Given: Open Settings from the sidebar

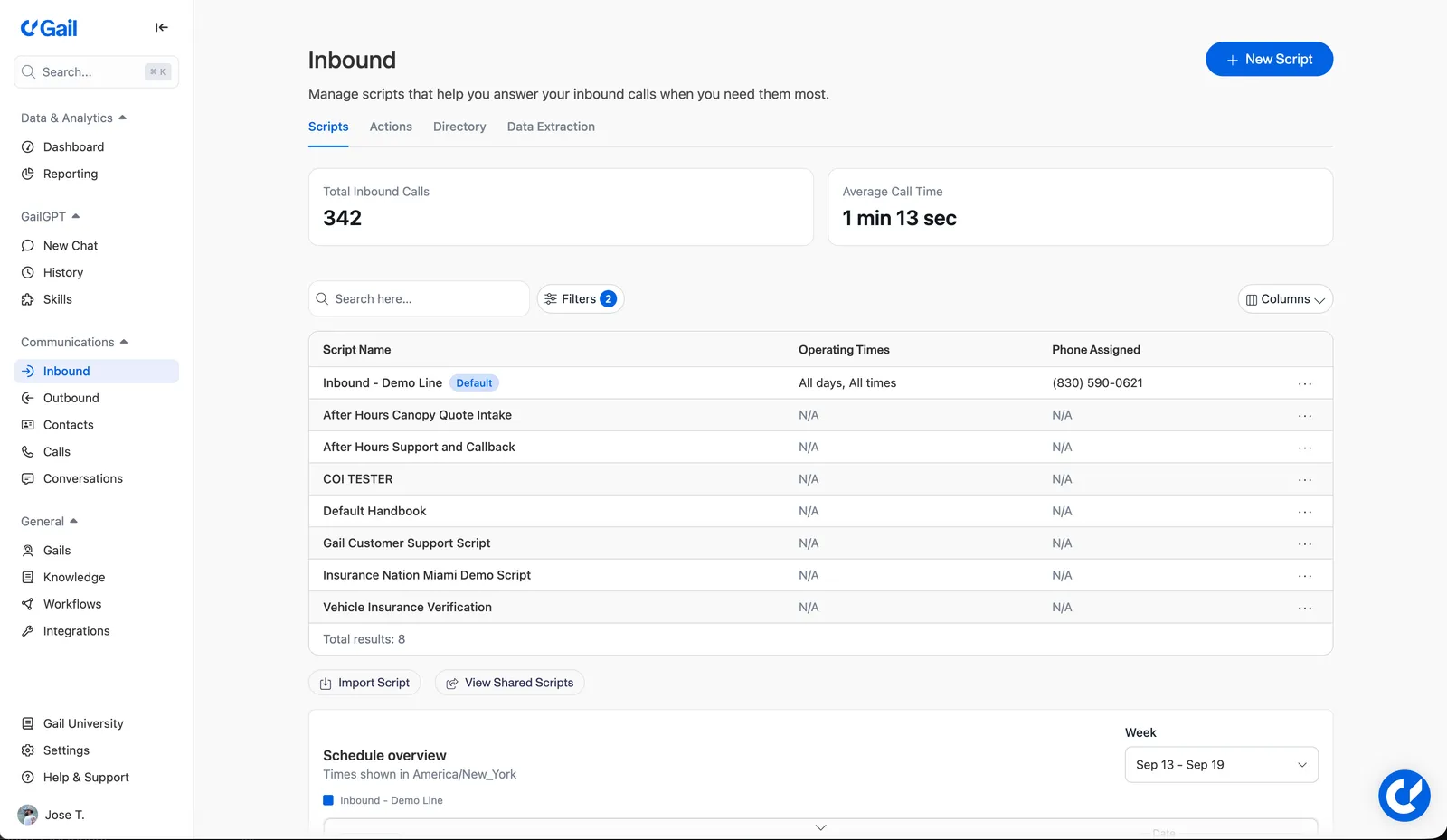Looking at the screenshot, I should [66, 751].
